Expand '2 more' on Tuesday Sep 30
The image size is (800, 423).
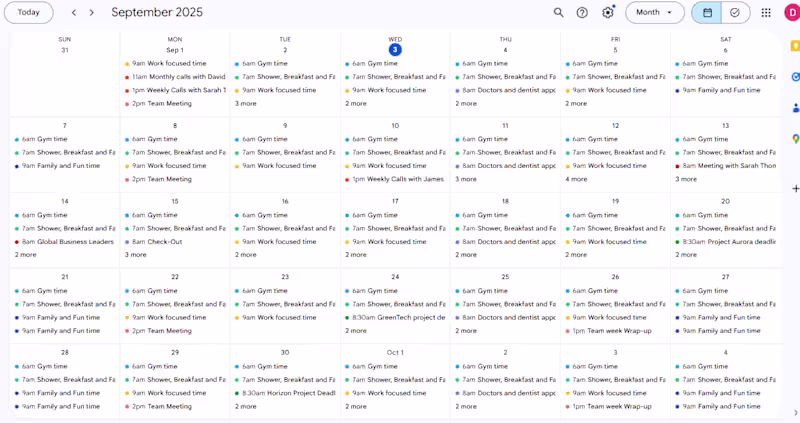246,407
